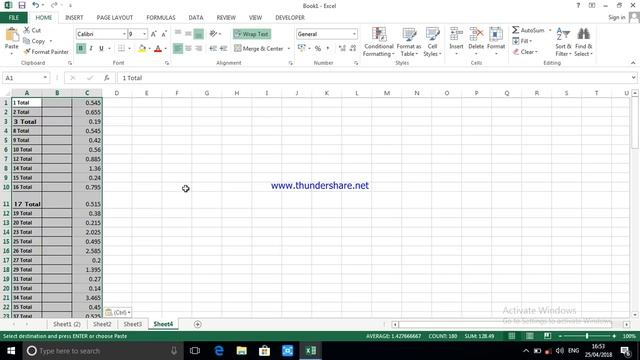Open the Sort & Filter icon

click(x=563, y=35)
